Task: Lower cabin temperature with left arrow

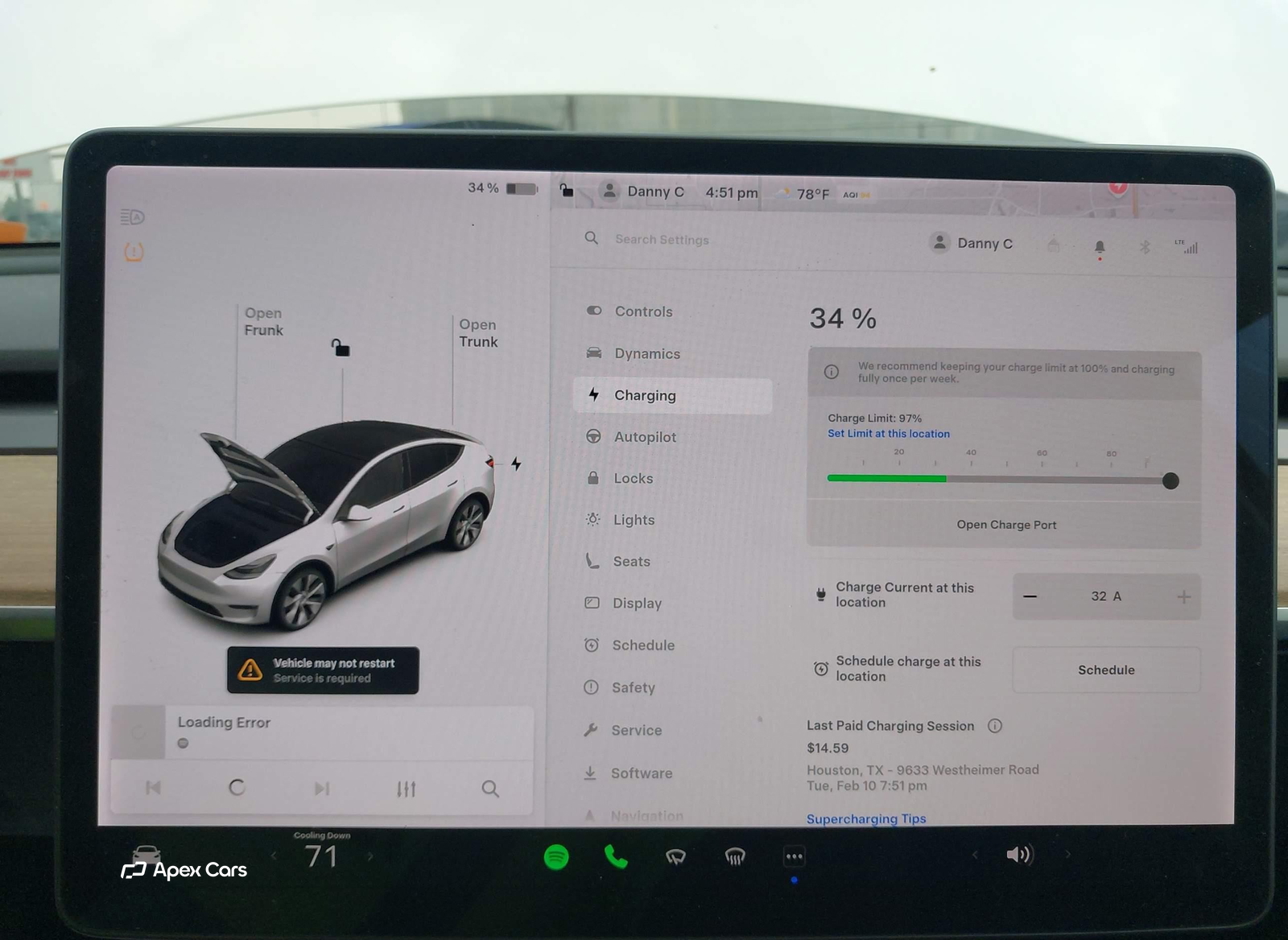Action: (x=274, y=856)
